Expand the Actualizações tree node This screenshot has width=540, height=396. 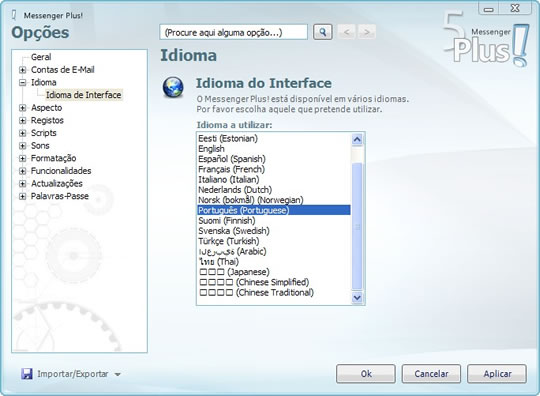[22, 184]
